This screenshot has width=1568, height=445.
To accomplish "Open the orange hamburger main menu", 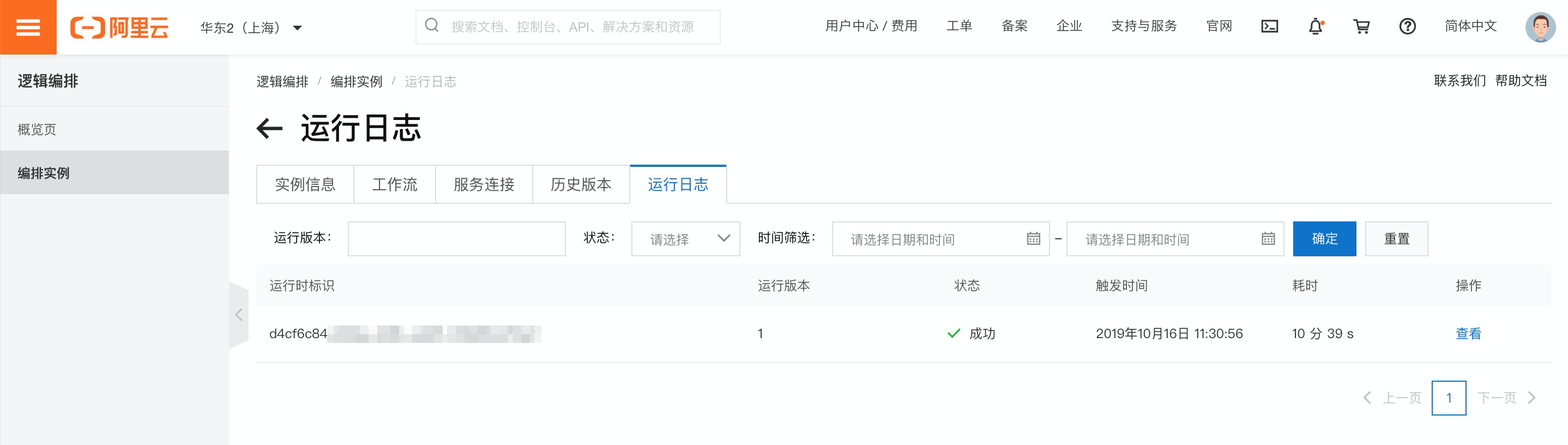I will (x=28, y=27).
